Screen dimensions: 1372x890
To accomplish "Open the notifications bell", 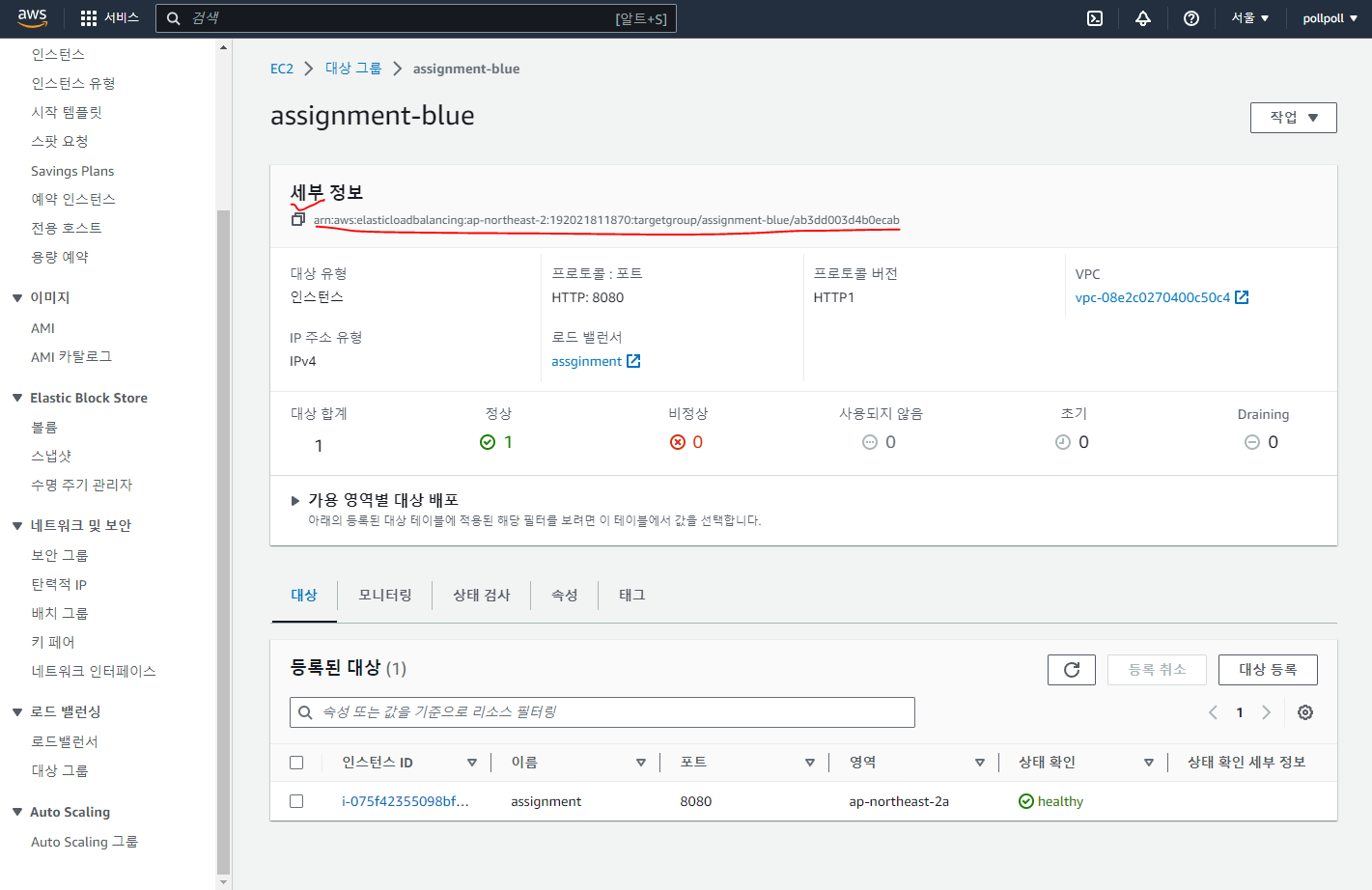I will [x=1143, y=18].
